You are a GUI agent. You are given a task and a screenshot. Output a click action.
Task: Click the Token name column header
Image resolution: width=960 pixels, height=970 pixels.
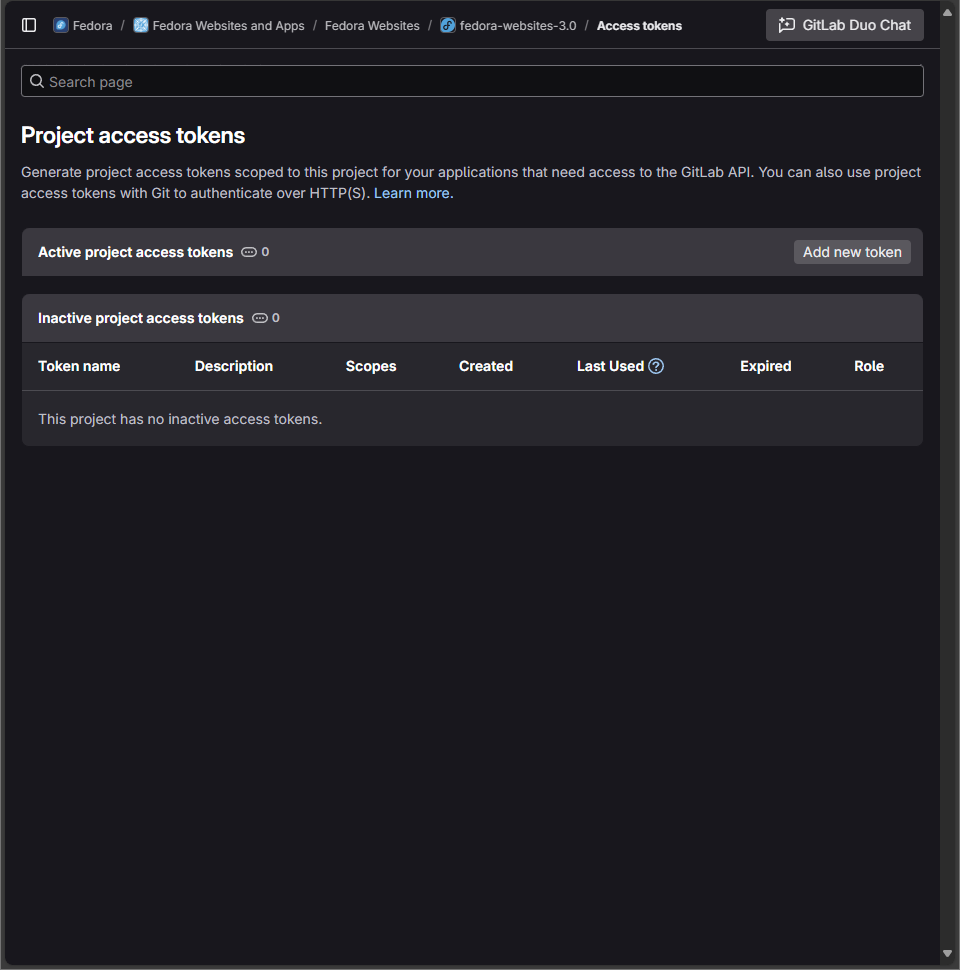pyautogui.click(x=78, y=366)
